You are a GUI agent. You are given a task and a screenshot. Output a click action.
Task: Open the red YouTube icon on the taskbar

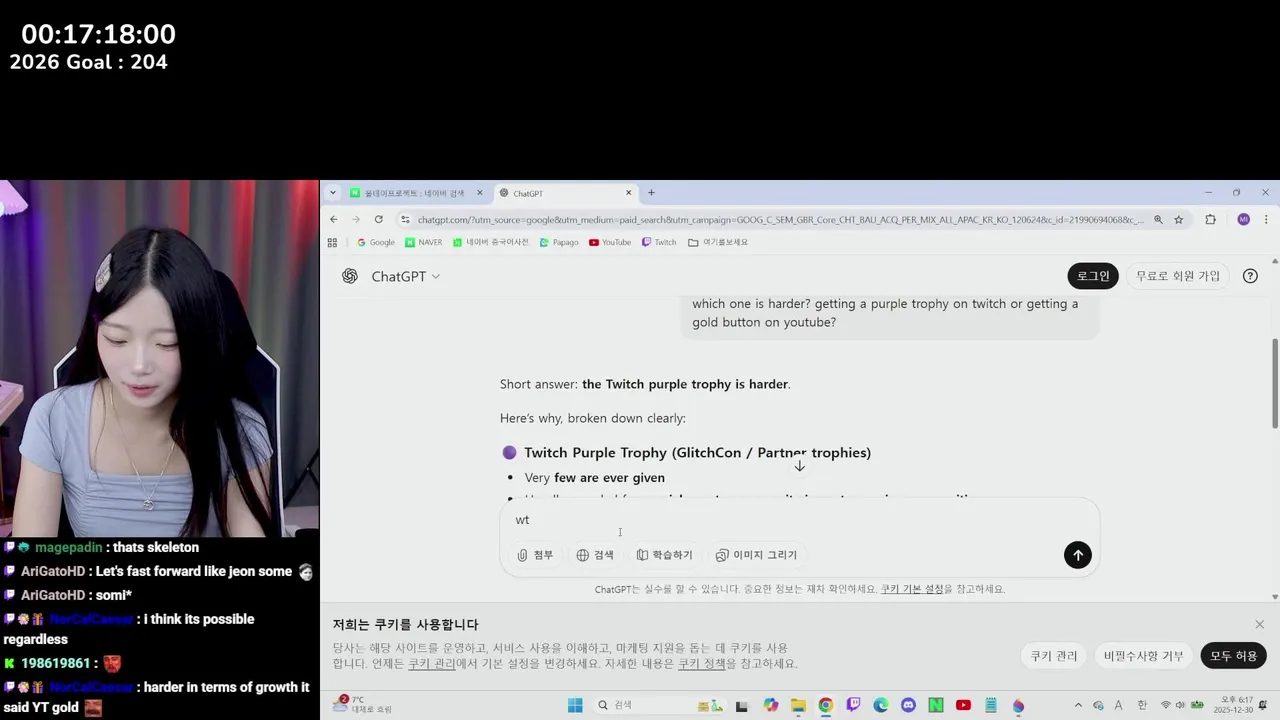point(963,705)
